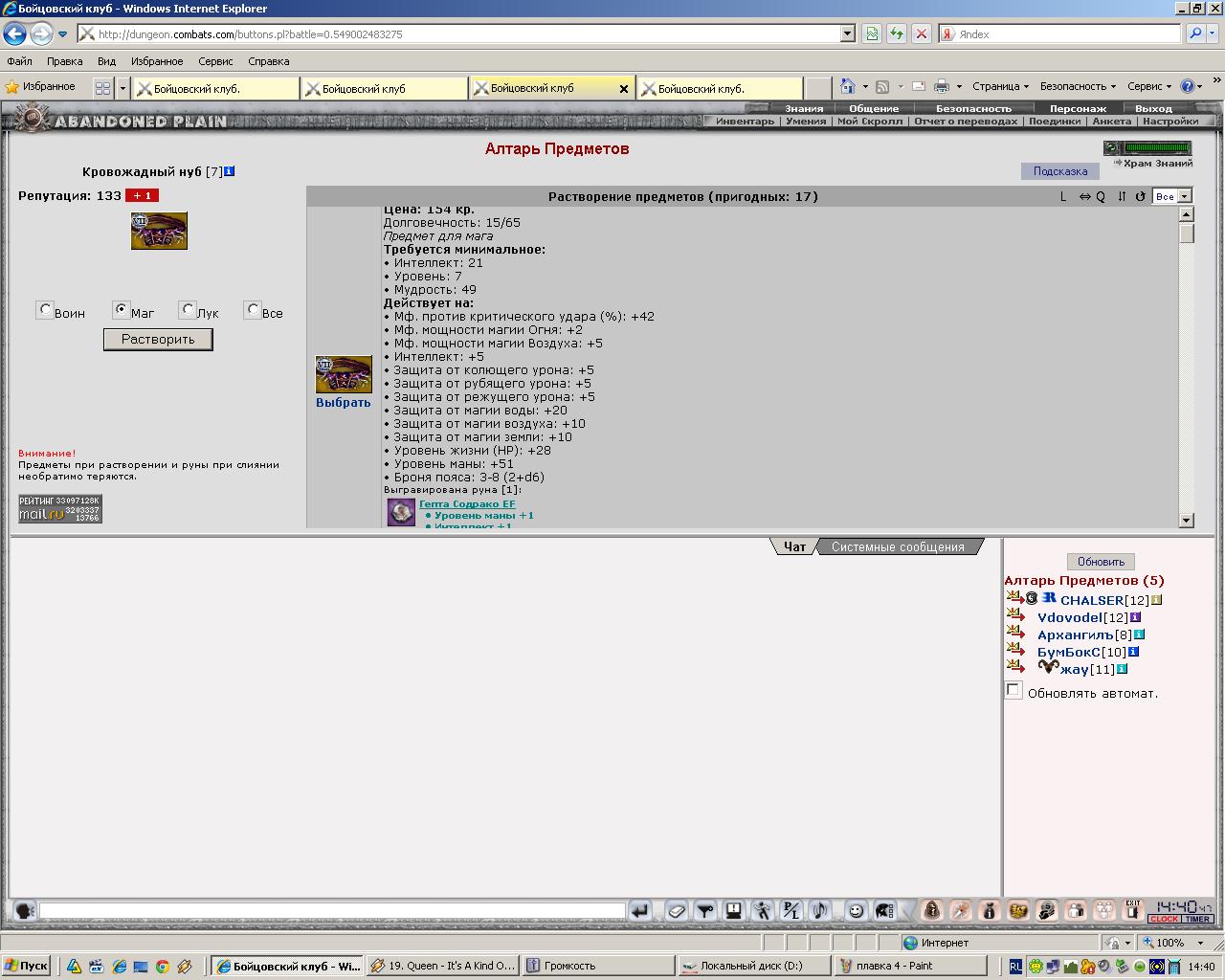Select the Все radio button
The width and height of the screenshot is (1225, 980).
click(252, 309)
